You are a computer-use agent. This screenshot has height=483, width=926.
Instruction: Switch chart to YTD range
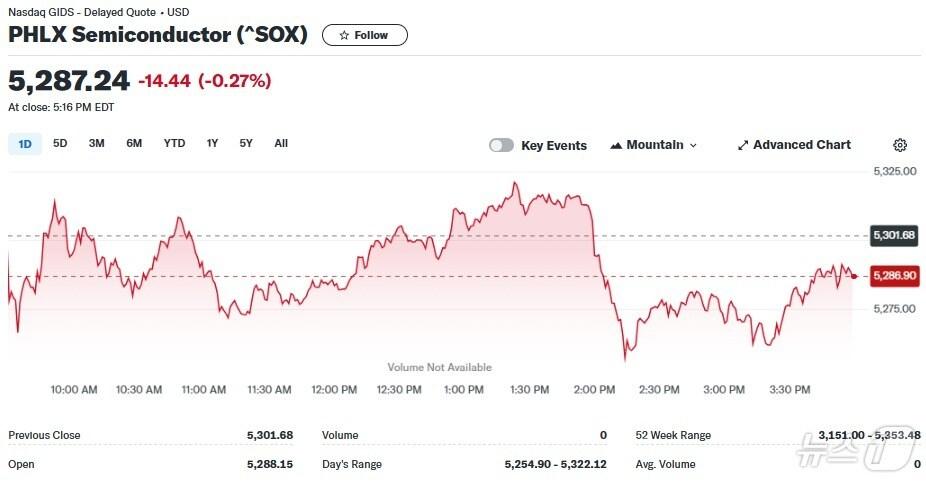coord(174,143)
